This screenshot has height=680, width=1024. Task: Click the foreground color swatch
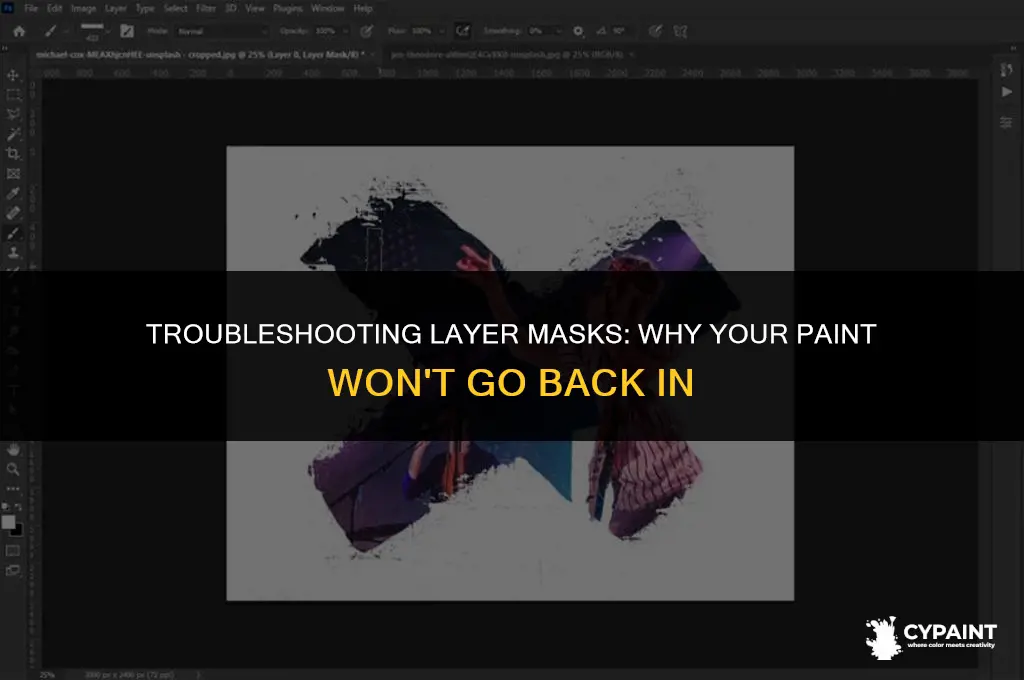pos(8,522)
